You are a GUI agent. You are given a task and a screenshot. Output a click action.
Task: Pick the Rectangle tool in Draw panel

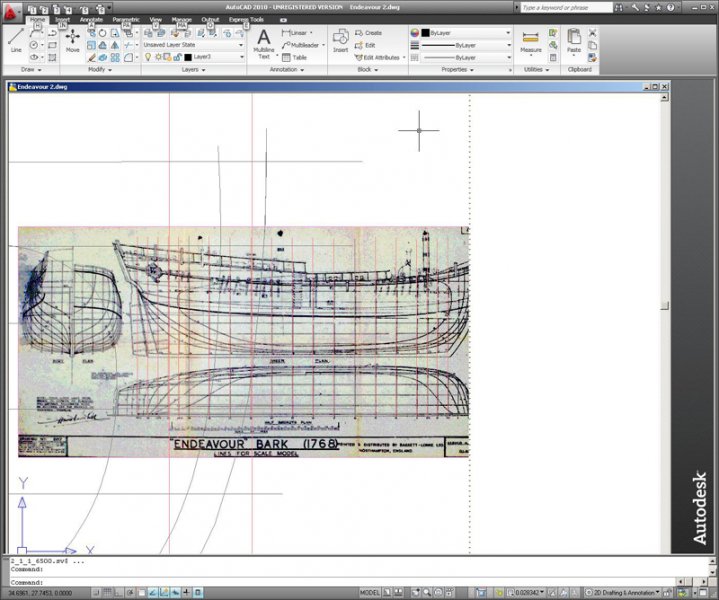(x=52, y=45)
